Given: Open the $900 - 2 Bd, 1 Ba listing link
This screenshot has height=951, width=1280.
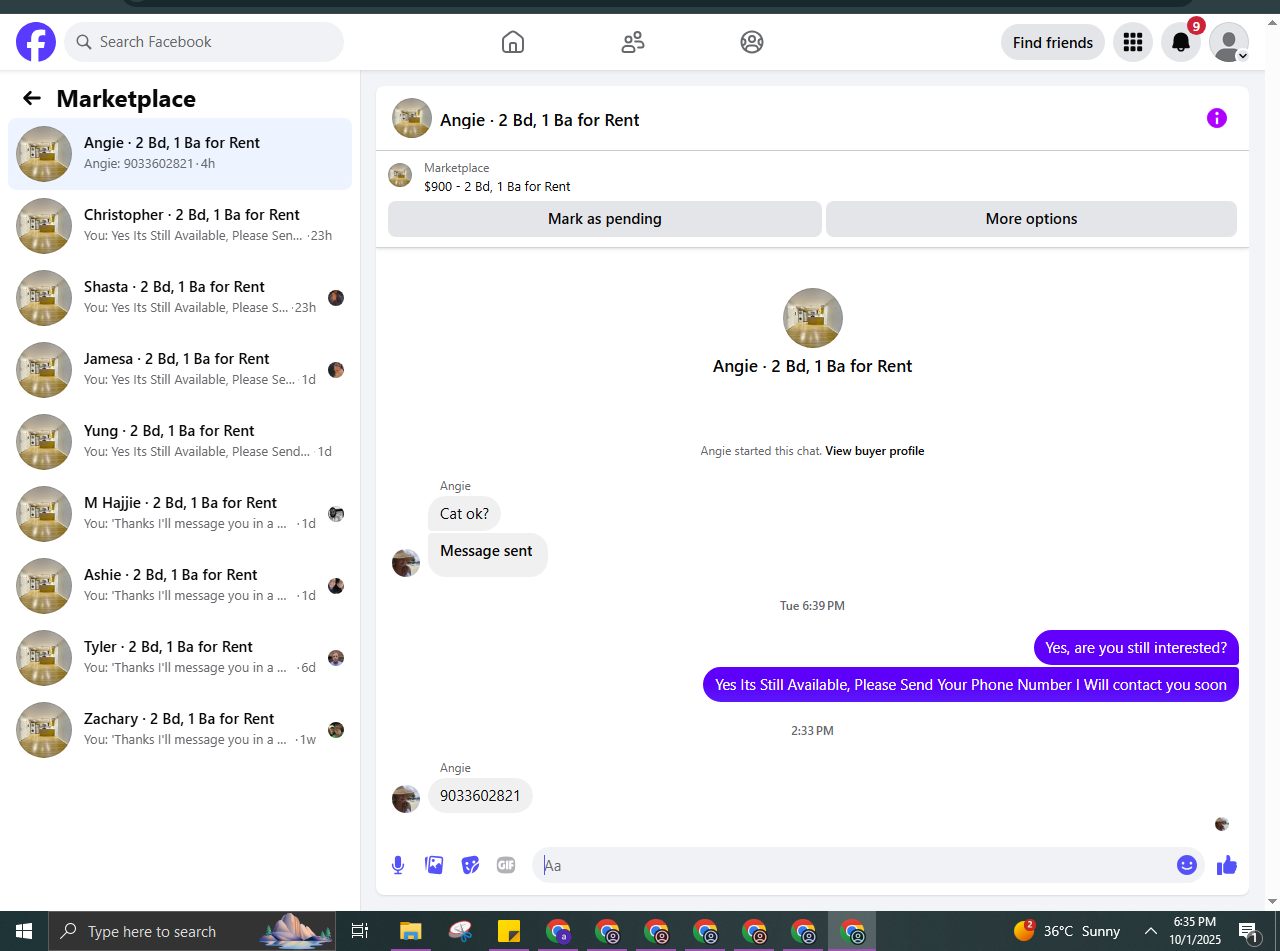Looking at the screenshot, I should (x=497, y=186).
